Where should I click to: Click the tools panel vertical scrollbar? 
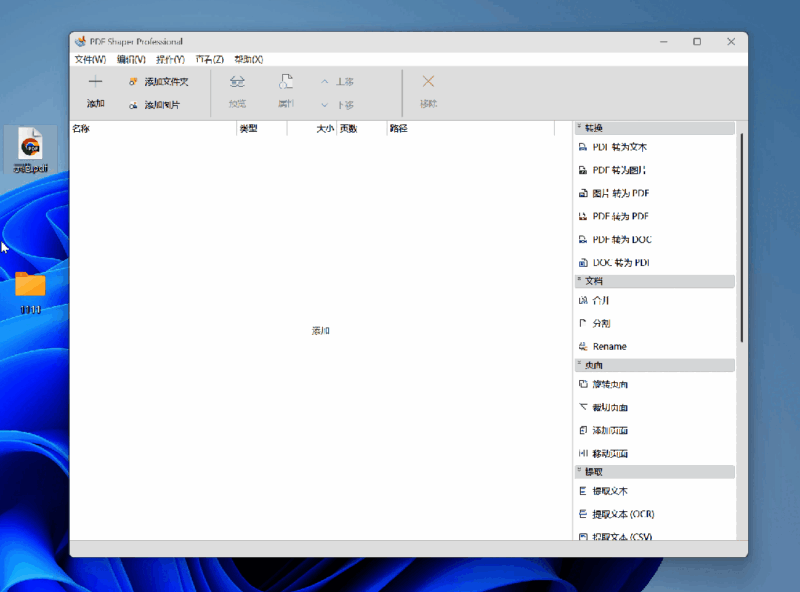(741, 237)
